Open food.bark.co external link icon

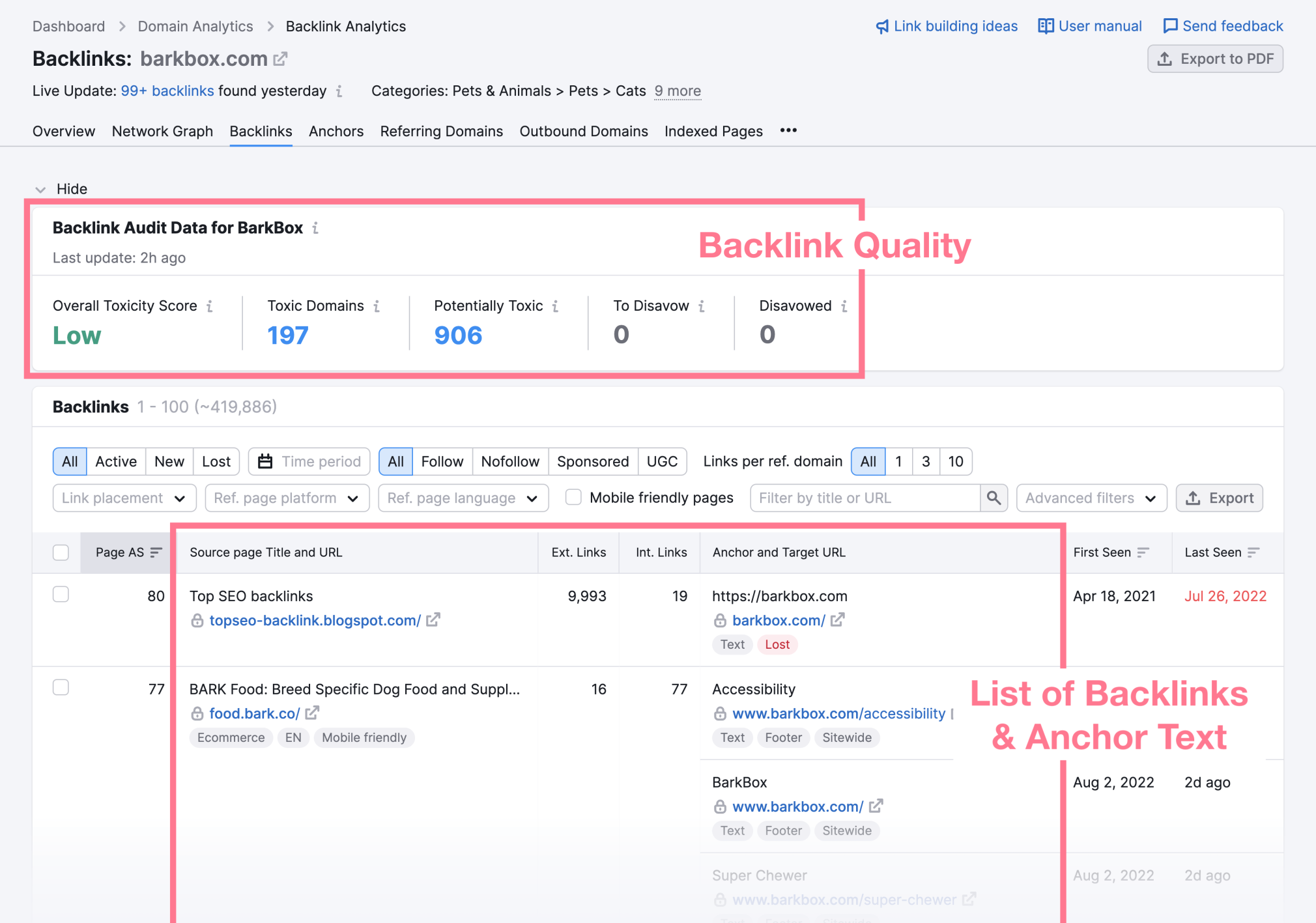(x=312, y=713)
